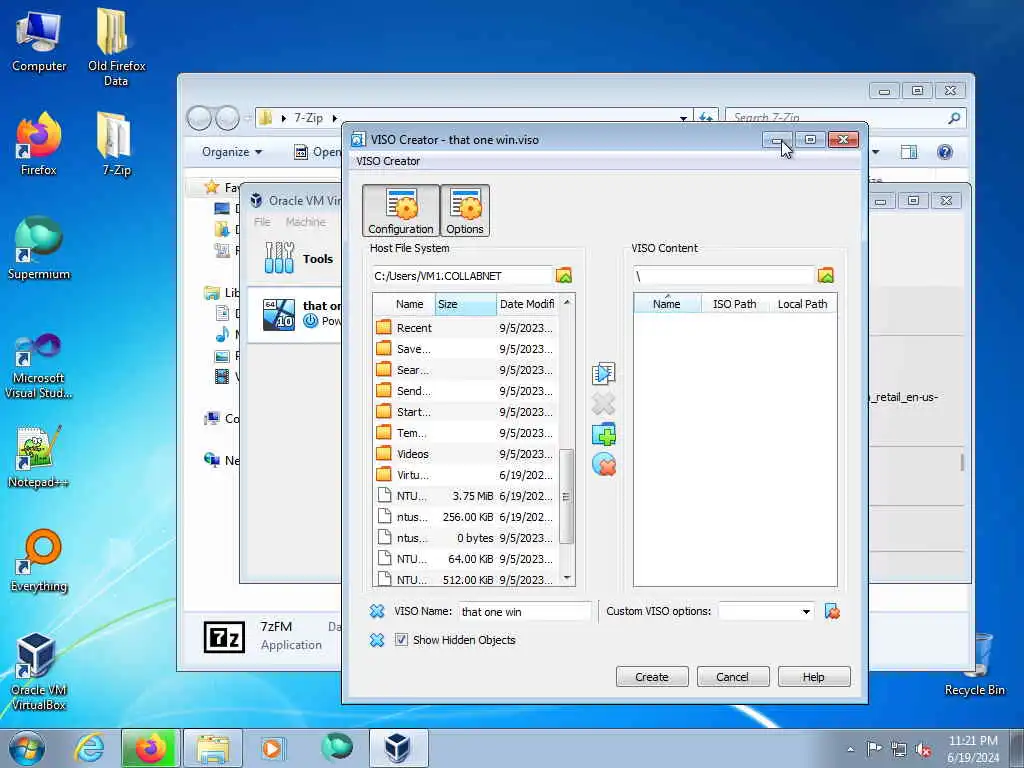Click the VISO Name input field
1024x768 pixels.
(x=524, y=612)
